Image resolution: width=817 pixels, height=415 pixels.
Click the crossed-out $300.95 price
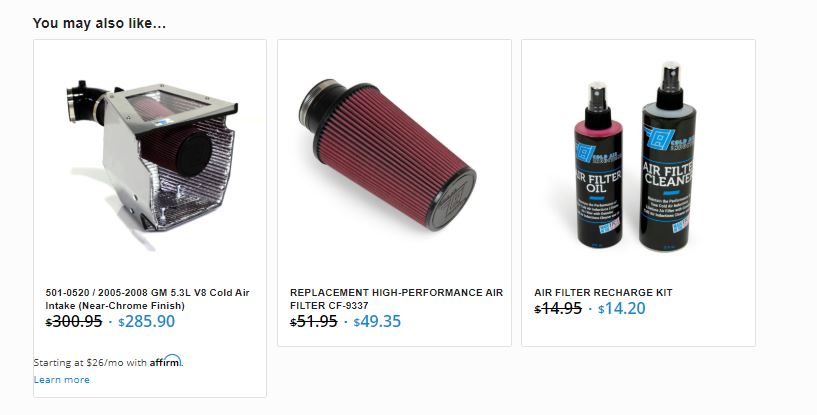73,321
